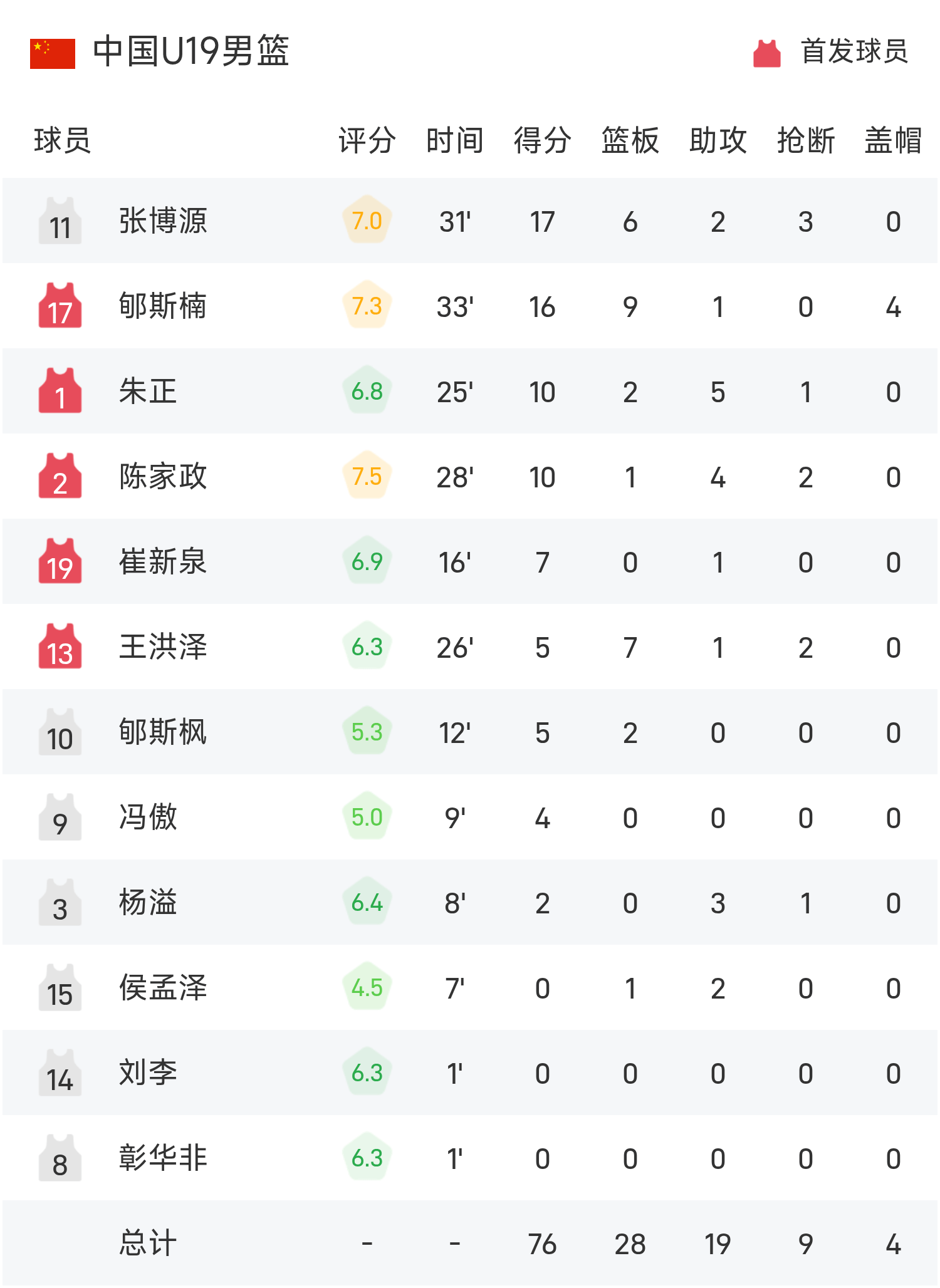Click the 7.5 rating badge
Viewport: 940px width, 1288px height.
(367, 476)
